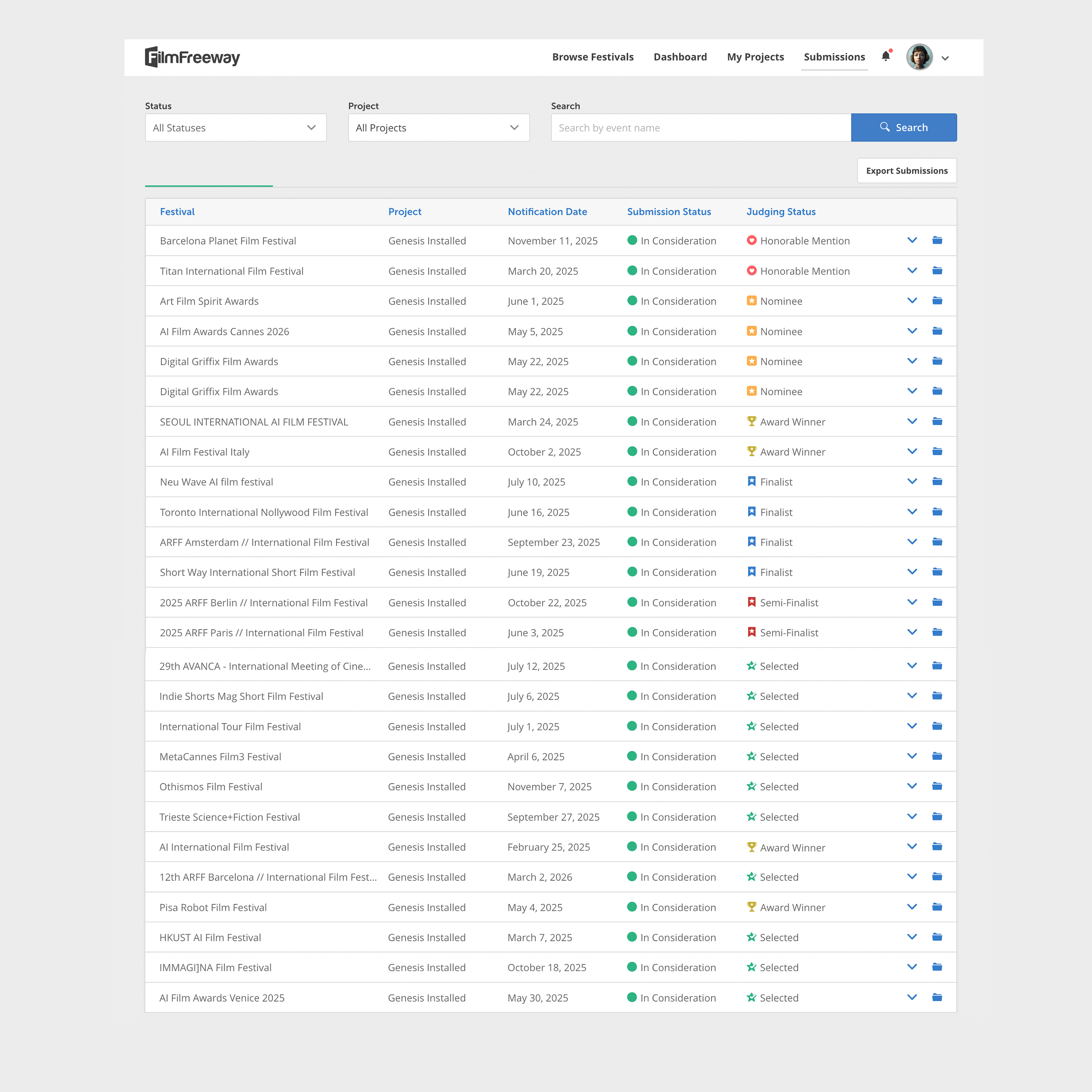Sort by Festival column header

[x=177, y=211]
